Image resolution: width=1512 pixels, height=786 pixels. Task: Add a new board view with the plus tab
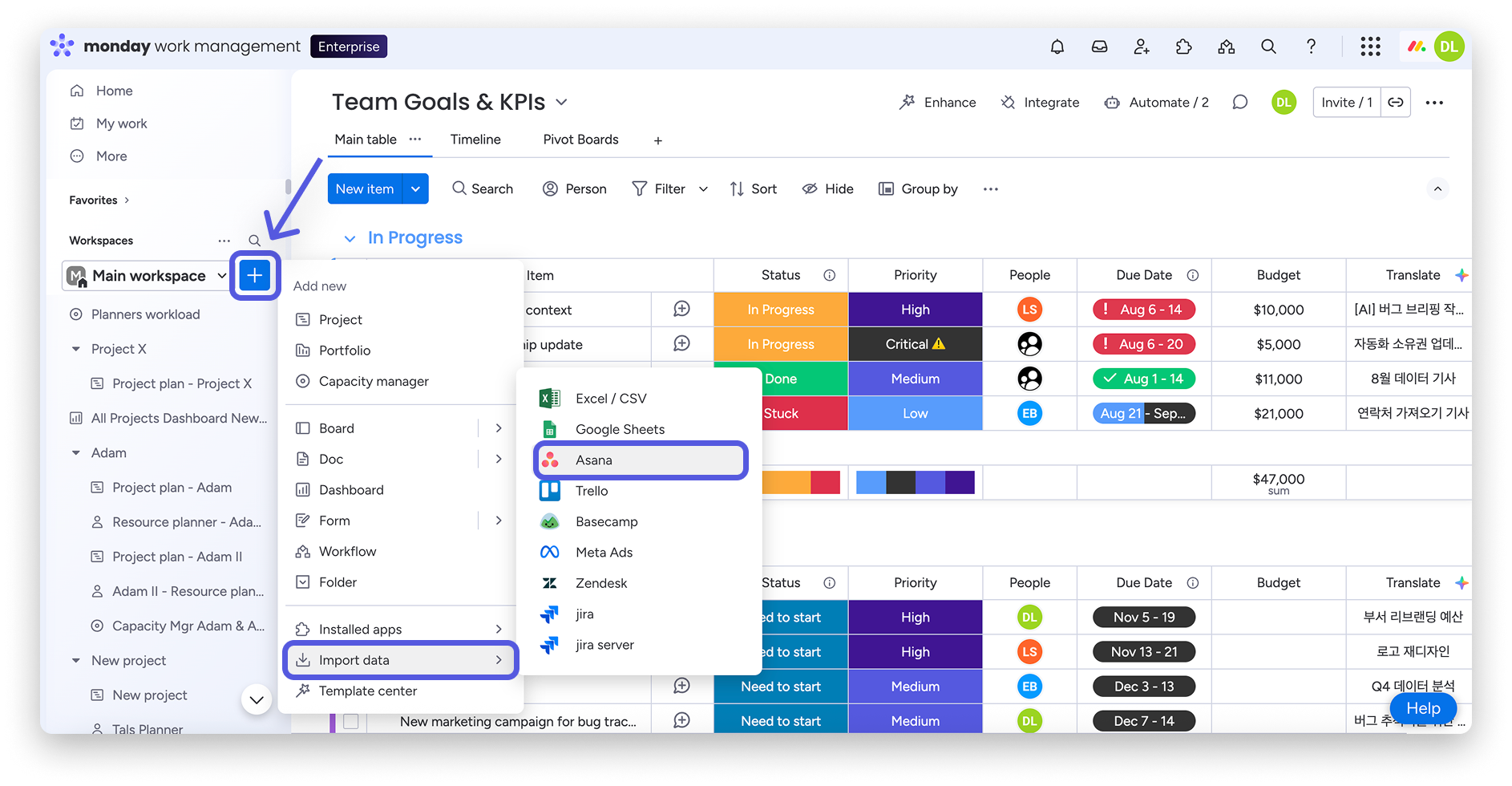(x=658, y=140)
